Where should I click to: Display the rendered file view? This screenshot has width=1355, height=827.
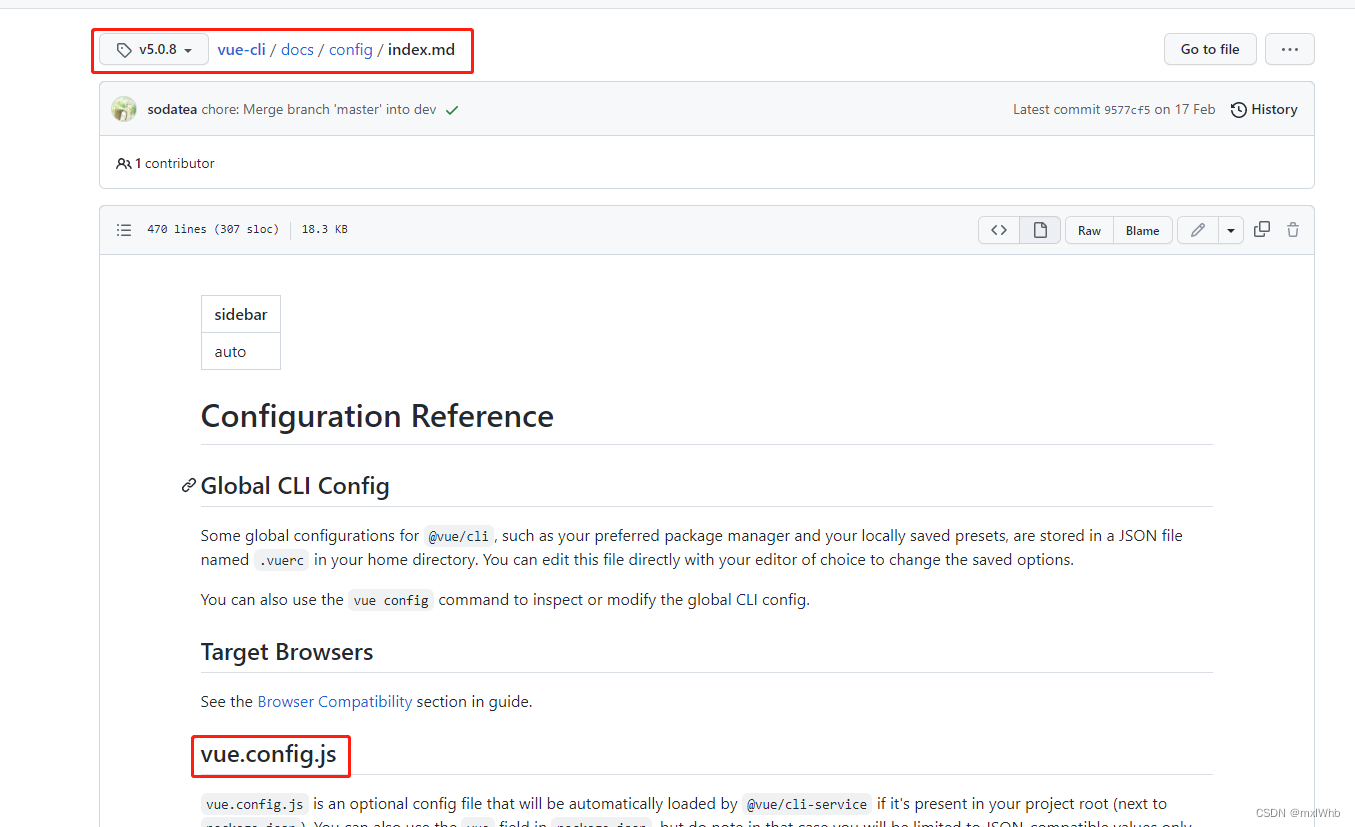(1040, 230)
